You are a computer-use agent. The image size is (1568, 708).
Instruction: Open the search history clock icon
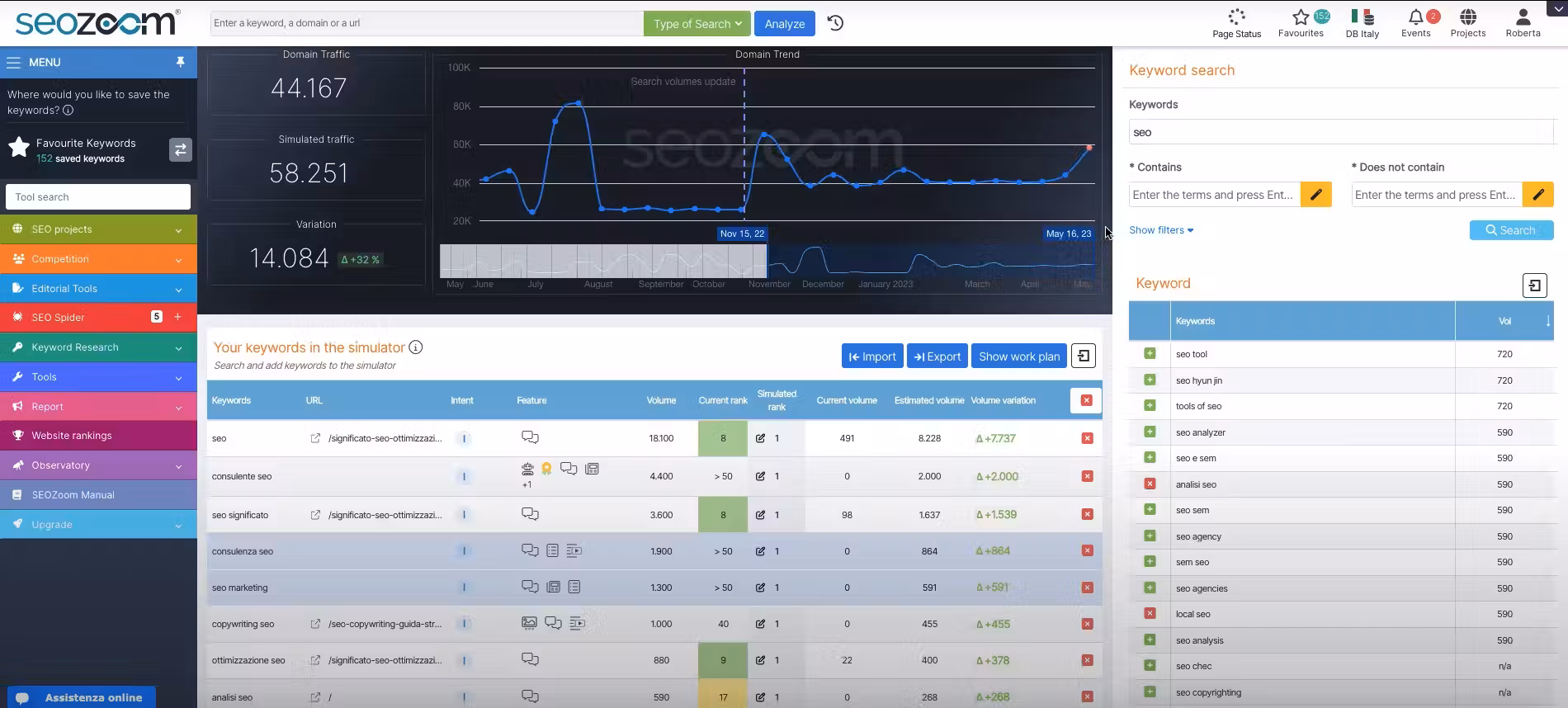[x=835, y=23]
